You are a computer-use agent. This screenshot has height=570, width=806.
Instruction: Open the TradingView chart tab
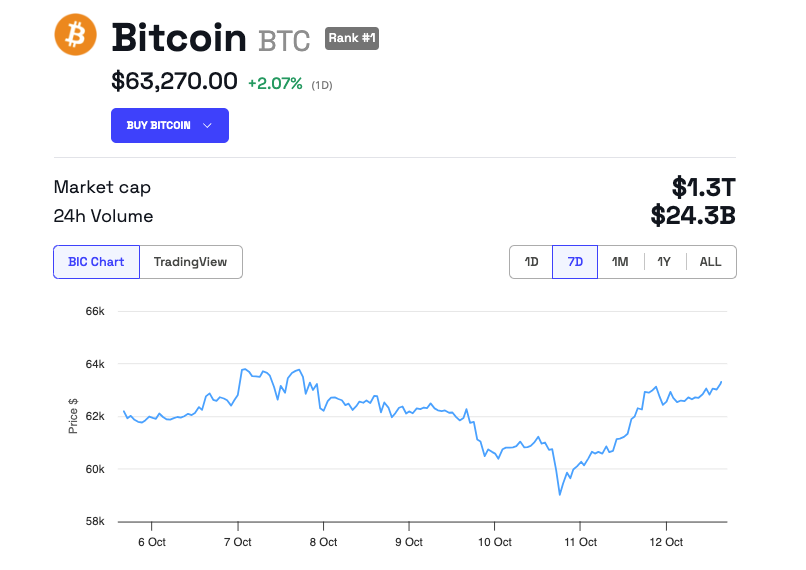coord(190,262)
